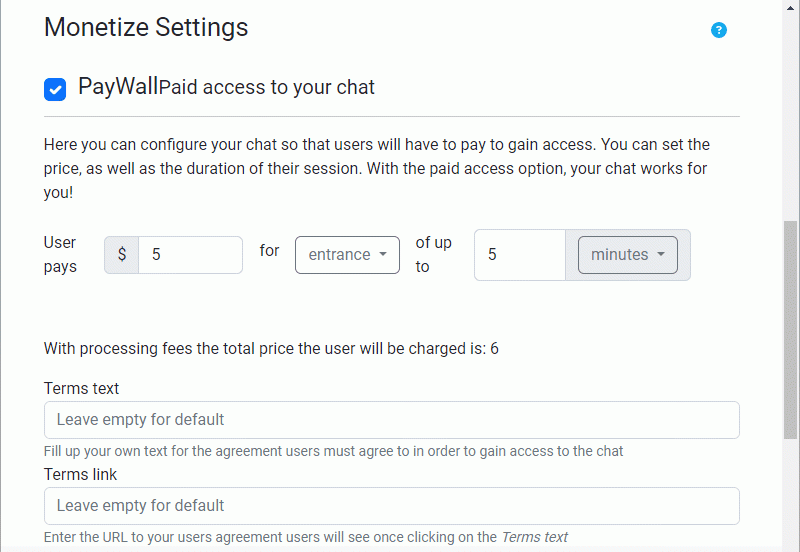Uncheck the PayWall checkbox
Screen dimensions: 800x552
coord(55,89)
